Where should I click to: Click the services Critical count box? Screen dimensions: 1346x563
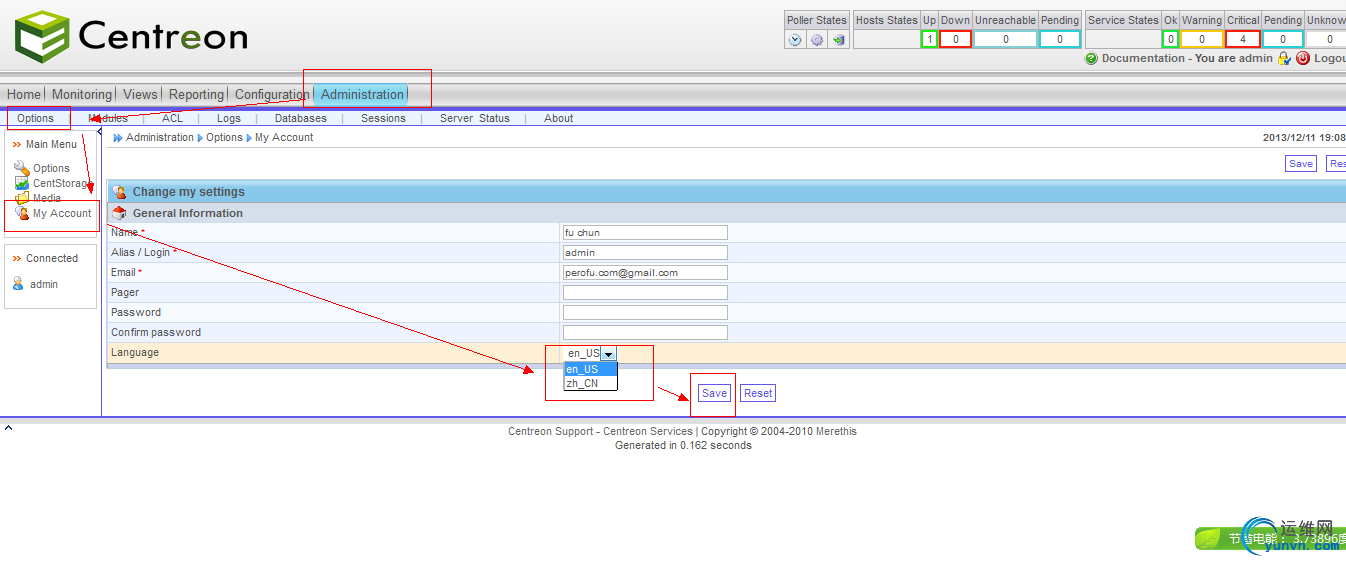click(x=1243, y=39)
